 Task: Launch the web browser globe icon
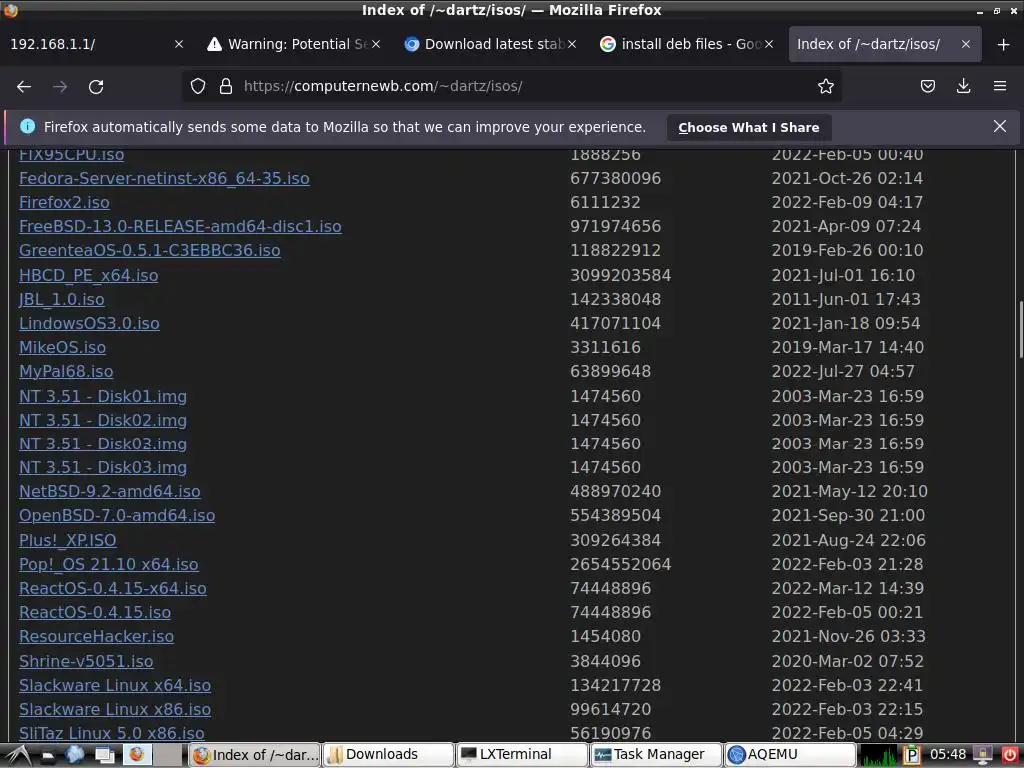click(x=74, y=755)
